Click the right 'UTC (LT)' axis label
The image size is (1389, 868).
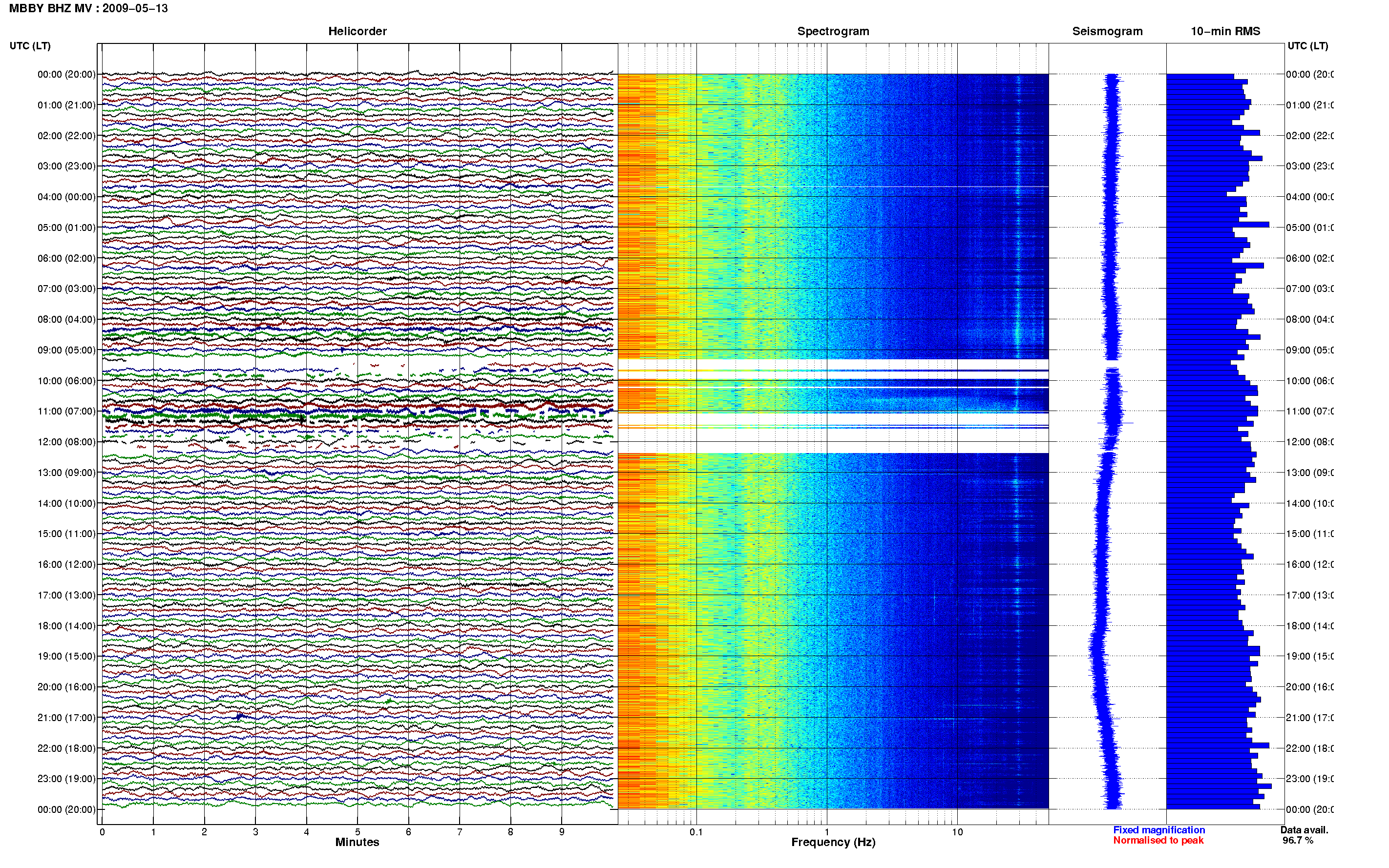1307,46
